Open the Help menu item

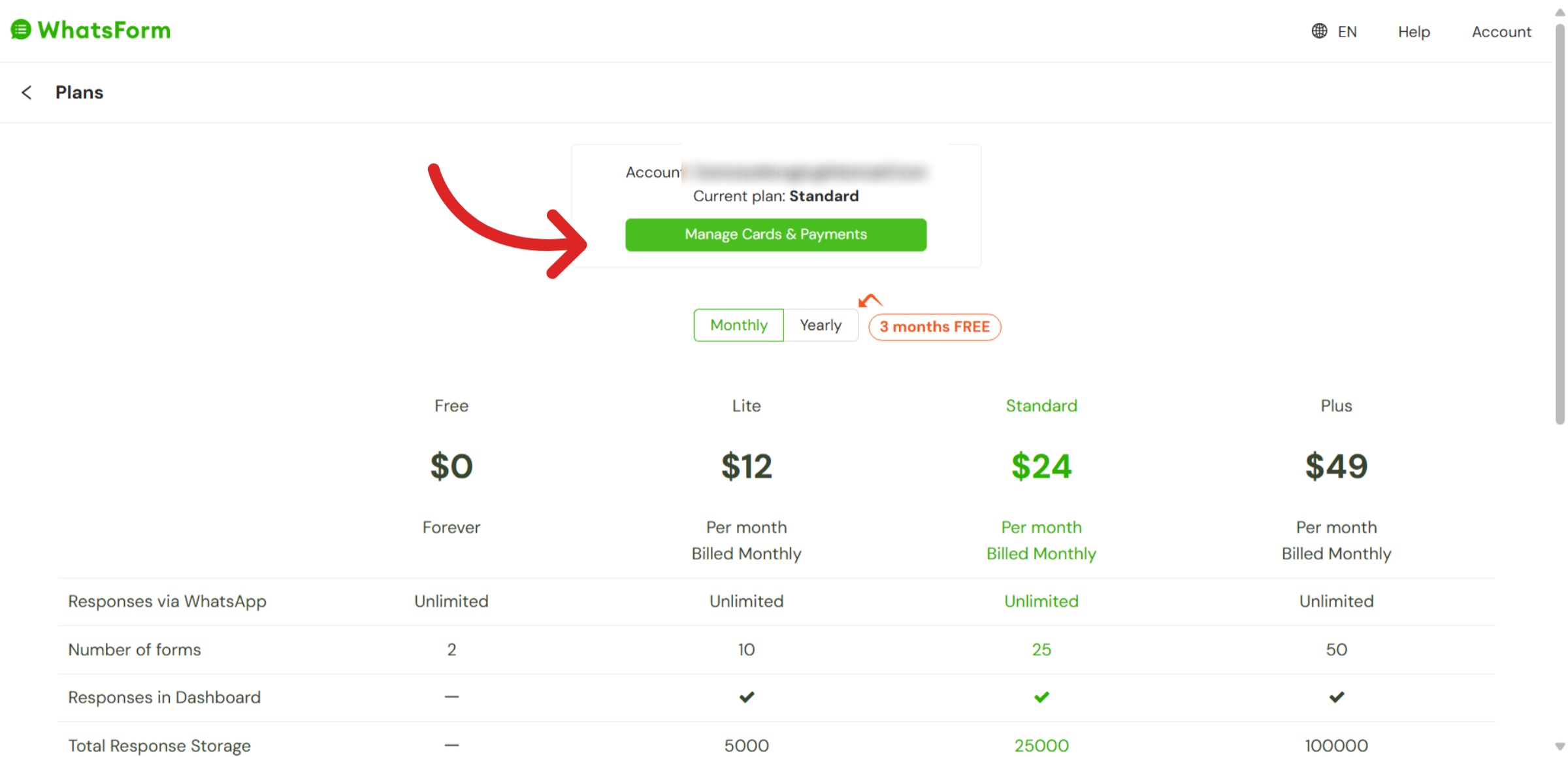pos(1414,32)
